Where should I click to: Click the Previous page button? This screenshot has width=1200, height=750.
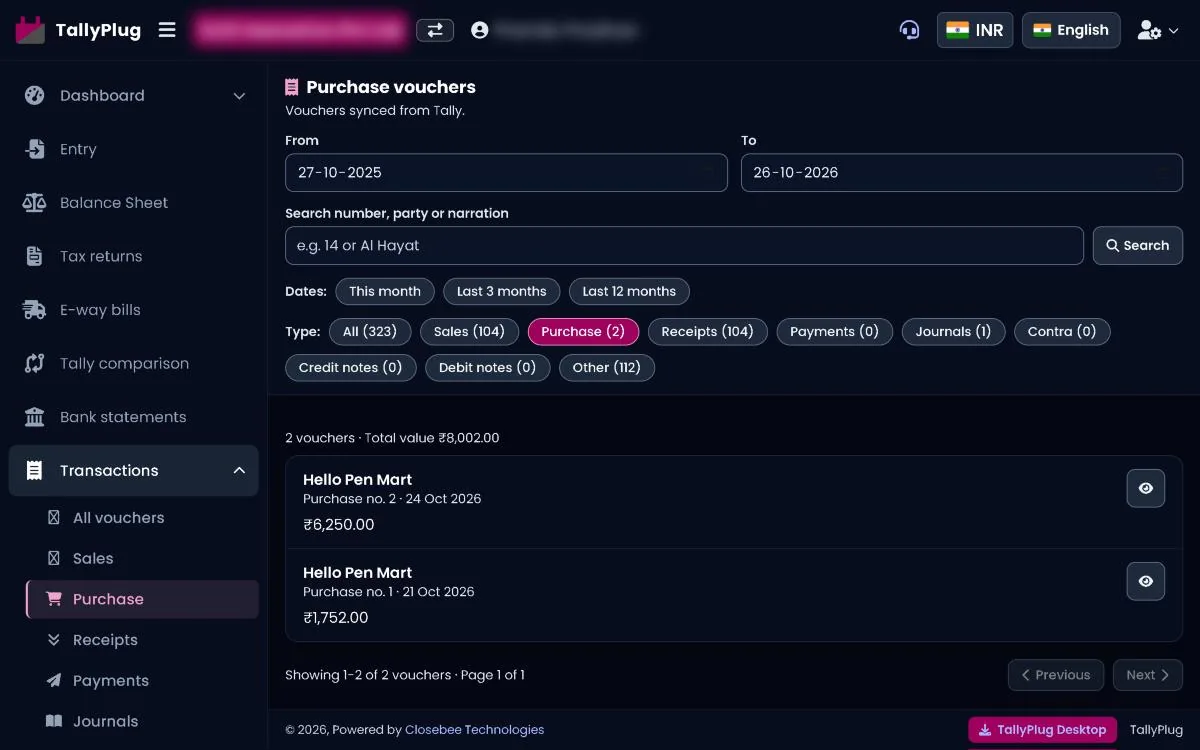pos(1056,675)
